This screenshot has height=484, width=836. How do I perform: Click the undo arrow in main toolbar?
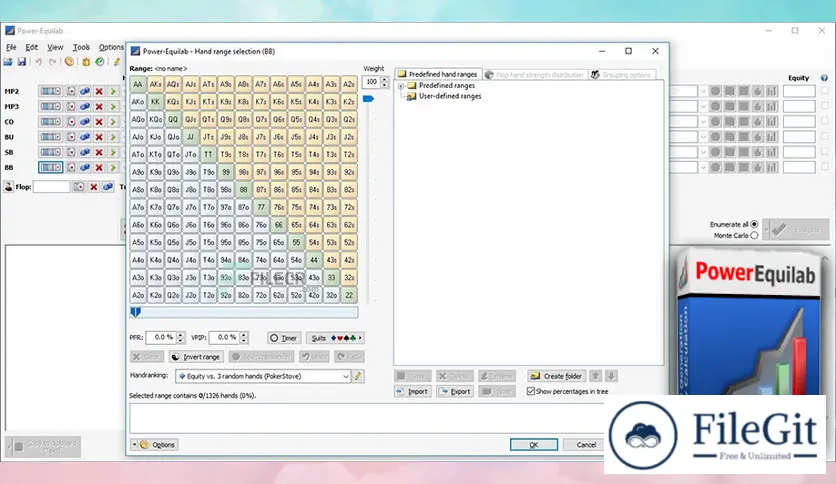tap(38, 62)
